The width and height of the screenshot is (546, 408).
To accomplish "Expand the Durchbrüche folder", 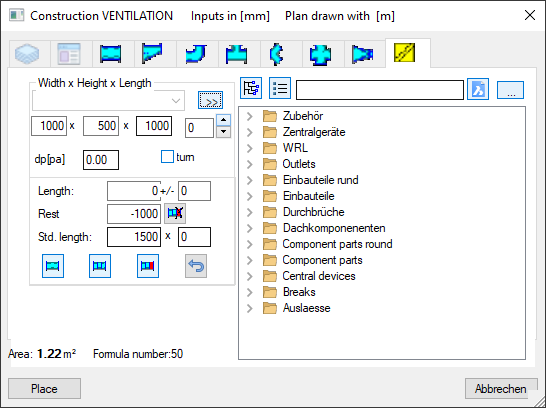I will tap(250, 212).
